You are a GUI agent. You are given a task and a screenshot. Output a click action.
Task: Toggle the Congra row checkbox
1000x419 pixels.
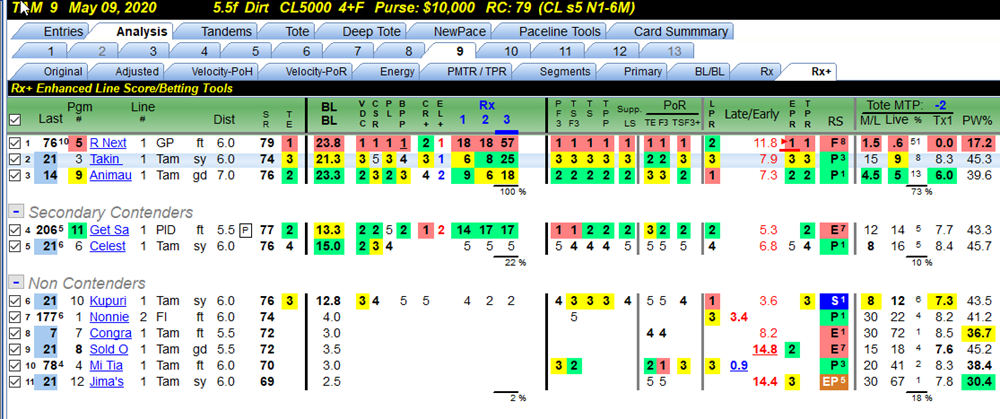pyautogui.click(x=15, y=333)
